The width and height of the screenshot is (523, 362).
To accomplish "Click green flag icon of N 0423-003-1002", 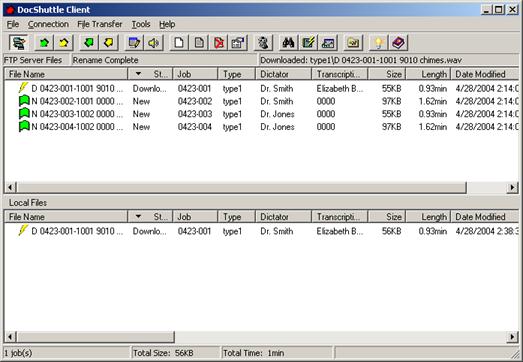I will [x=24, y=113].
